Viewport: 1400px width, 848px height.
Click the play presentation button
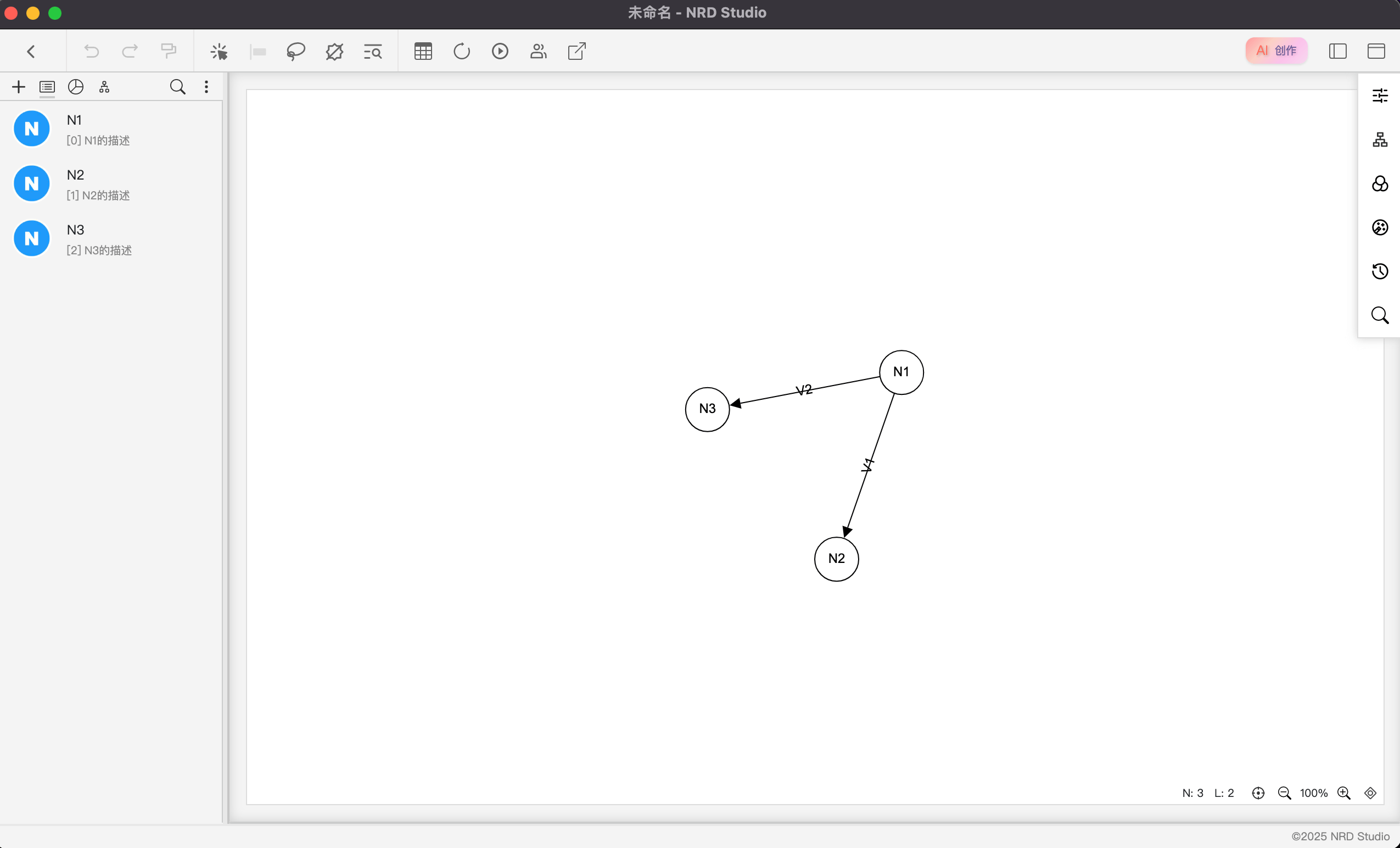[500, 52]
